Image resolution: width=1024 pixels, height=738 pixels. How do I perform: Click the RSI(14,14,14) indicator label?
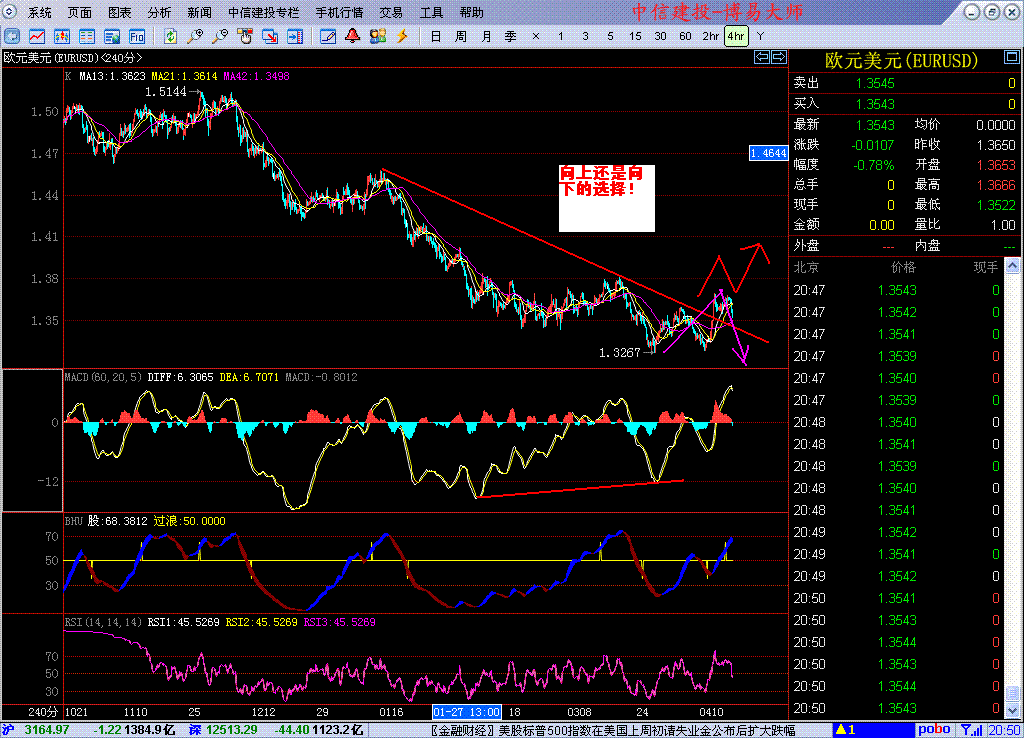pyautogui.click(x=103, y=622)
